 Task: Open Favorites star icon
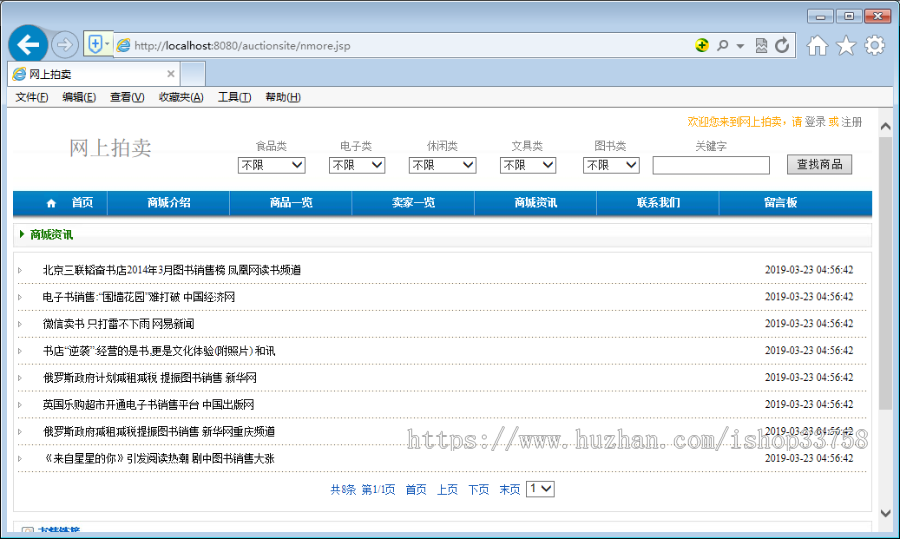pos(846,45)
